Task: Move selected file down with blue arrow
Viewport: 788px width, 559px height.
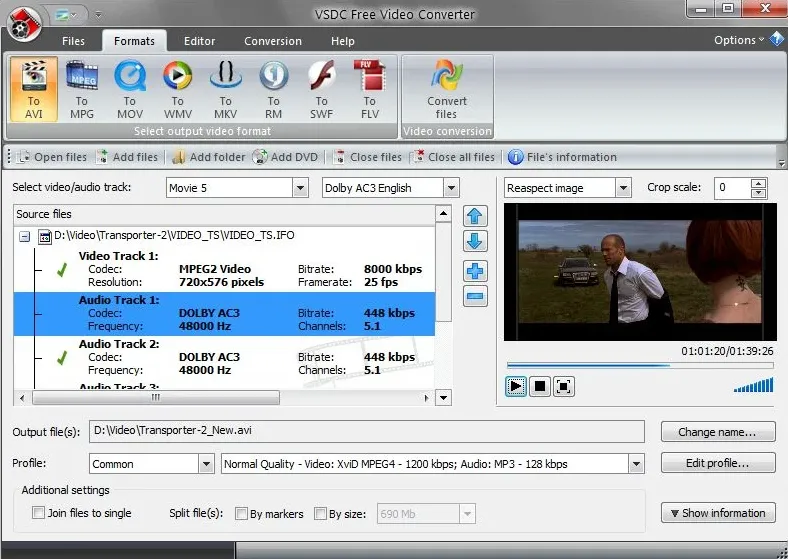Action: point(475,242)
